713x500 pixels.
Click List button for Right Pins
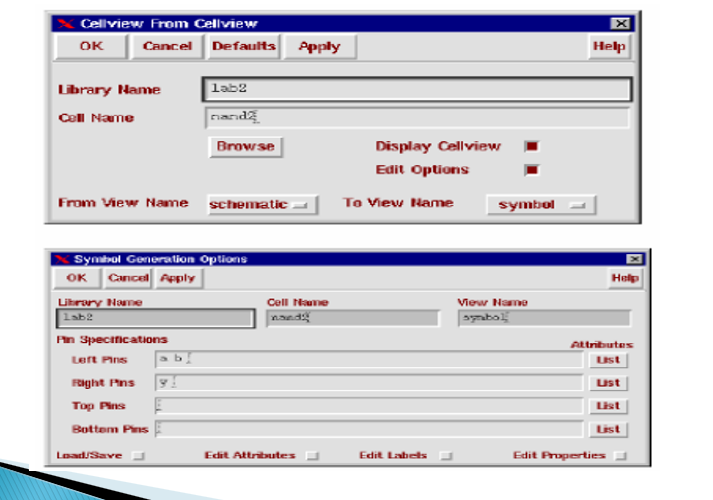tap(608, 383)
